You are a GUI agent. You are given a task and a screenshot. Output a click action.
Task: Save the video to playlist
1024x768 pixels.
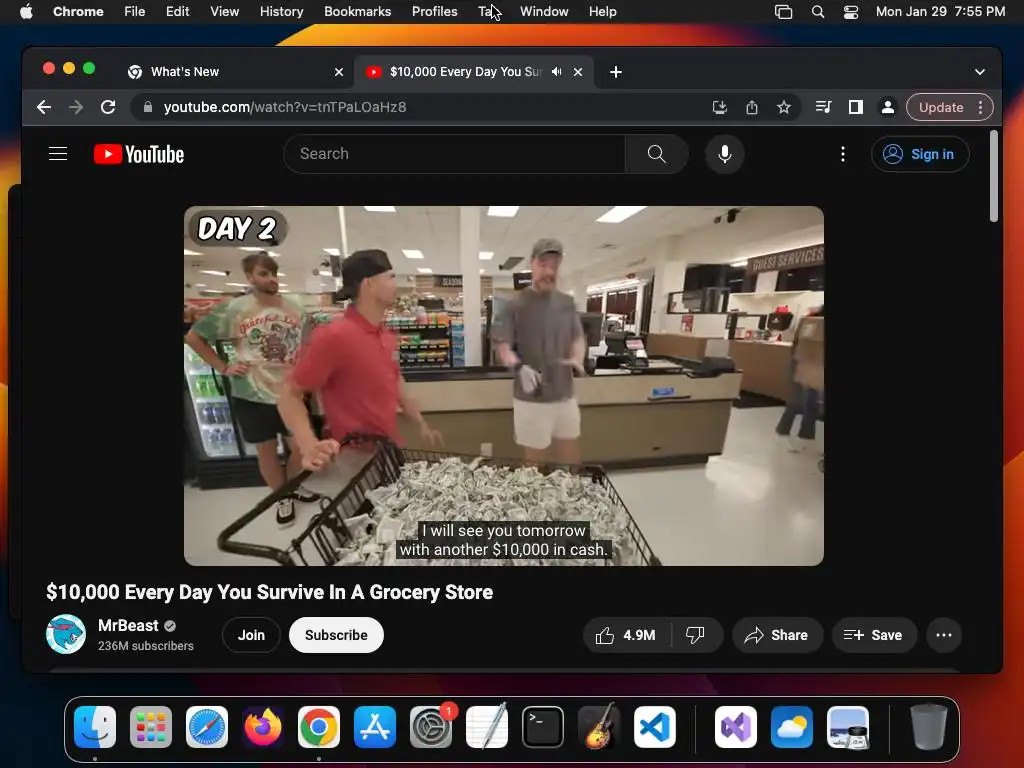(x=874, y=635)
